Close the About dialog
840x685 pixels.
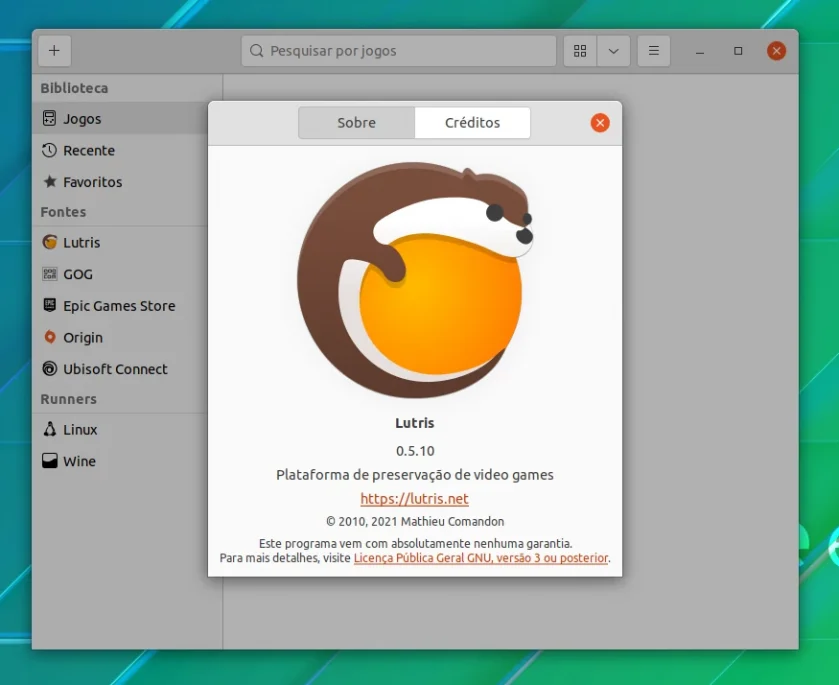point(600,123)
